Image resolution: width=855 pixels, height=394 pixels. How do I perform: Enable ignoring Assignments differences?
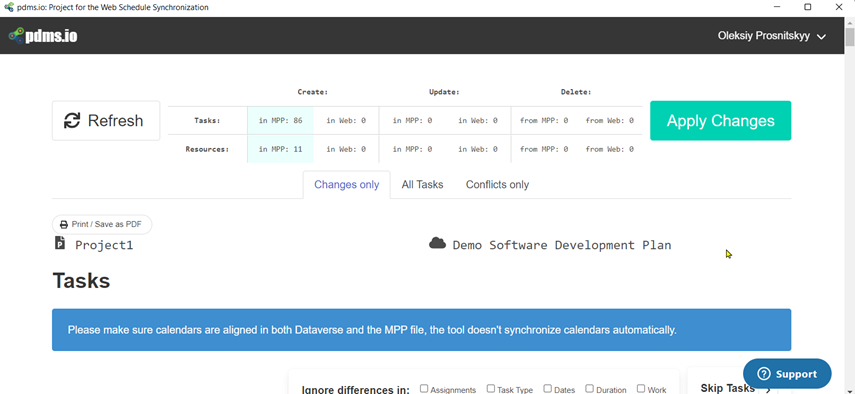pyautogui.click(x=424, y=389)
